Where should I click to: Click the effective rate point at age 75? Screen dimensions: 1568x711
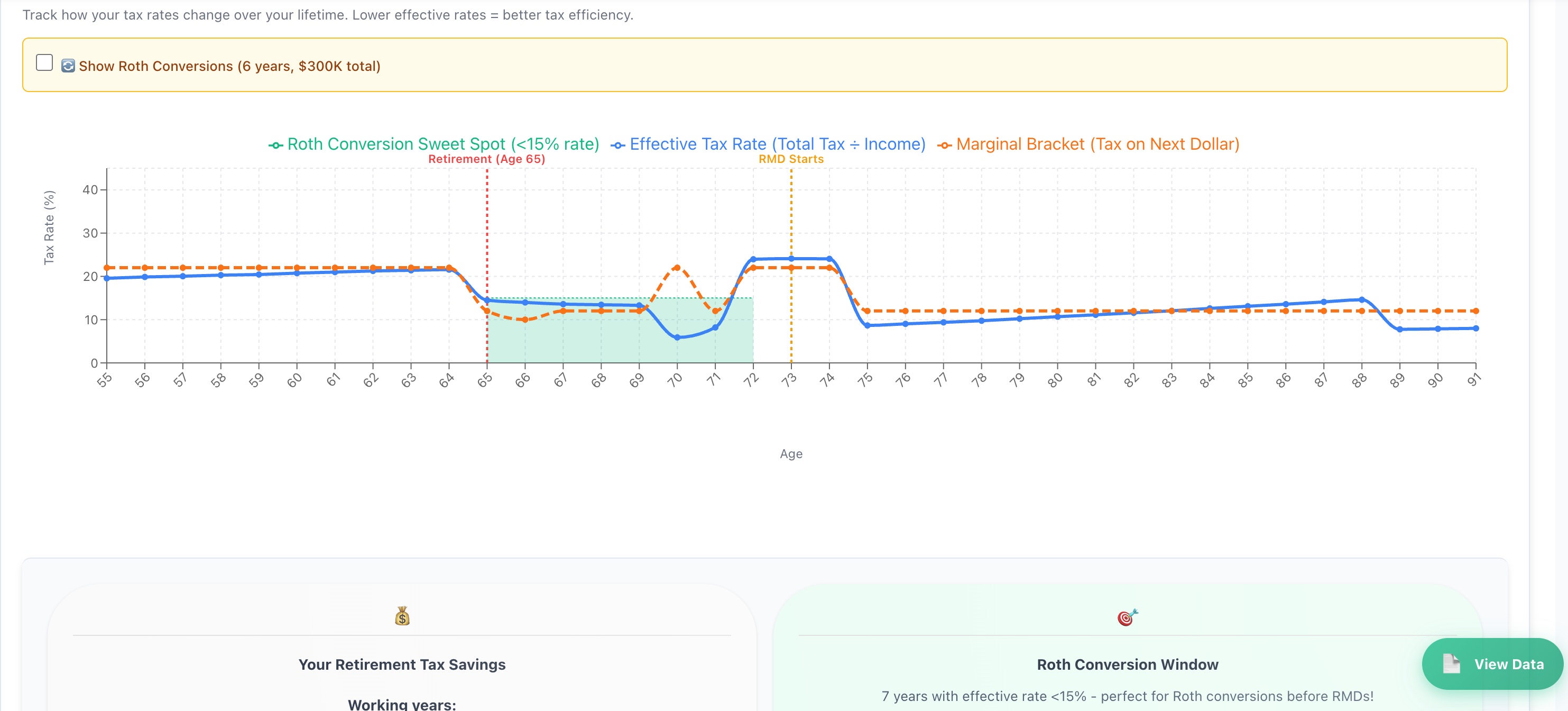868,325
